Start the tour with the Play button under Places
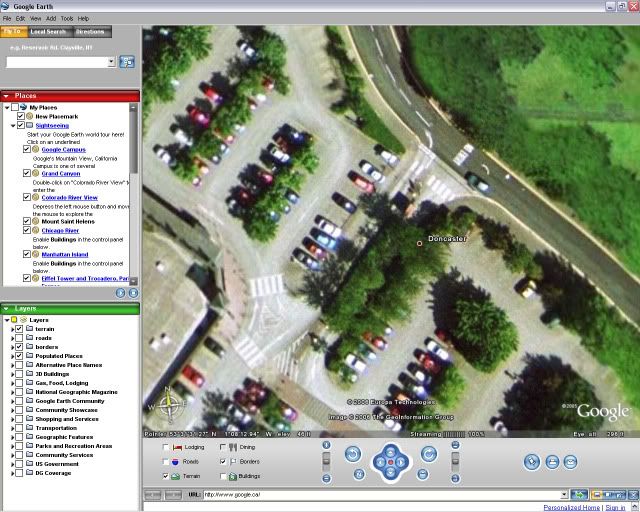The width and height of the screenshot is (640, 512). click(120, 293)
